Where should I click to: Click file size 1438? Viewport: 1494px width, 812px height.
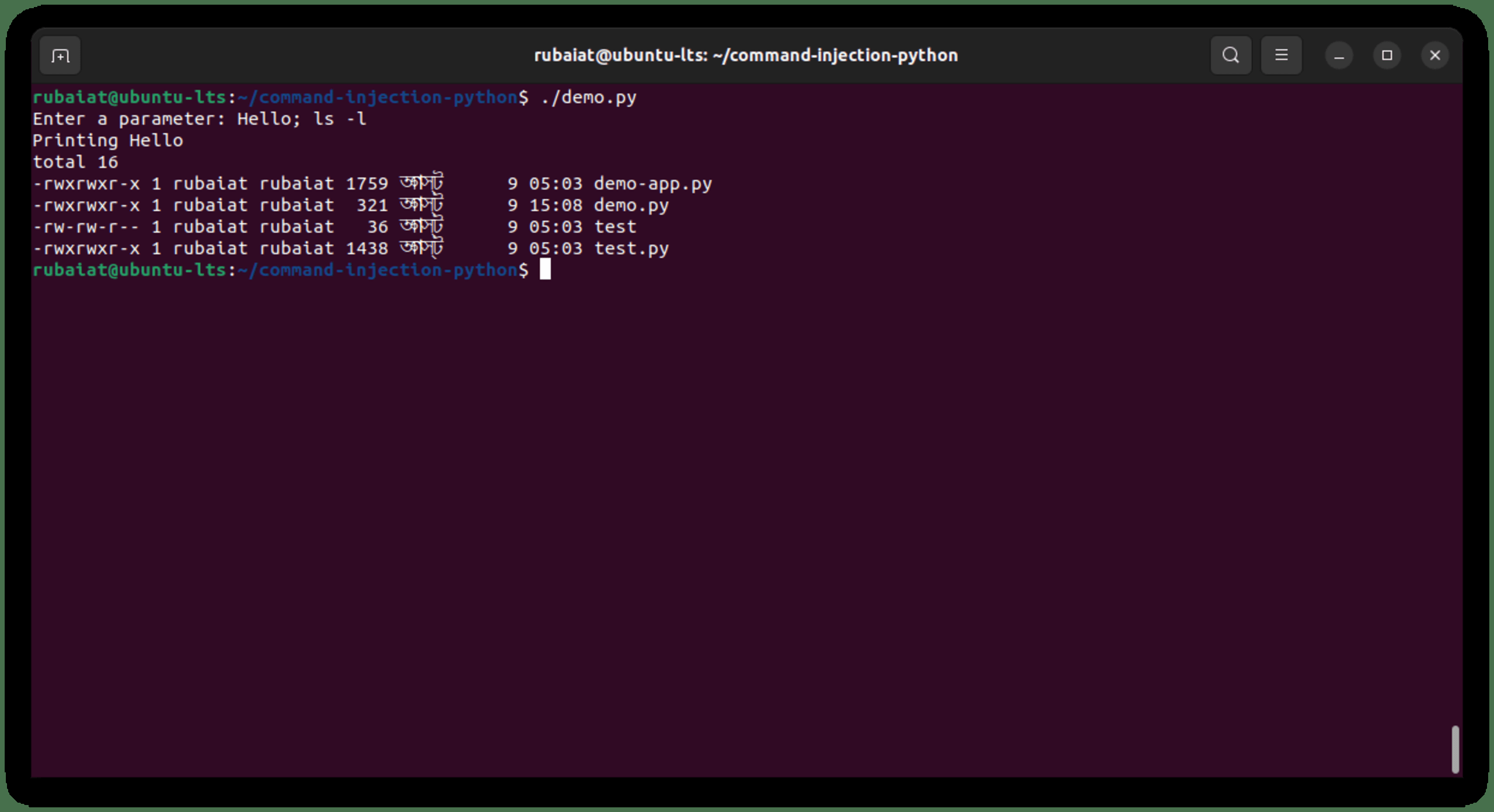(367, 249)
